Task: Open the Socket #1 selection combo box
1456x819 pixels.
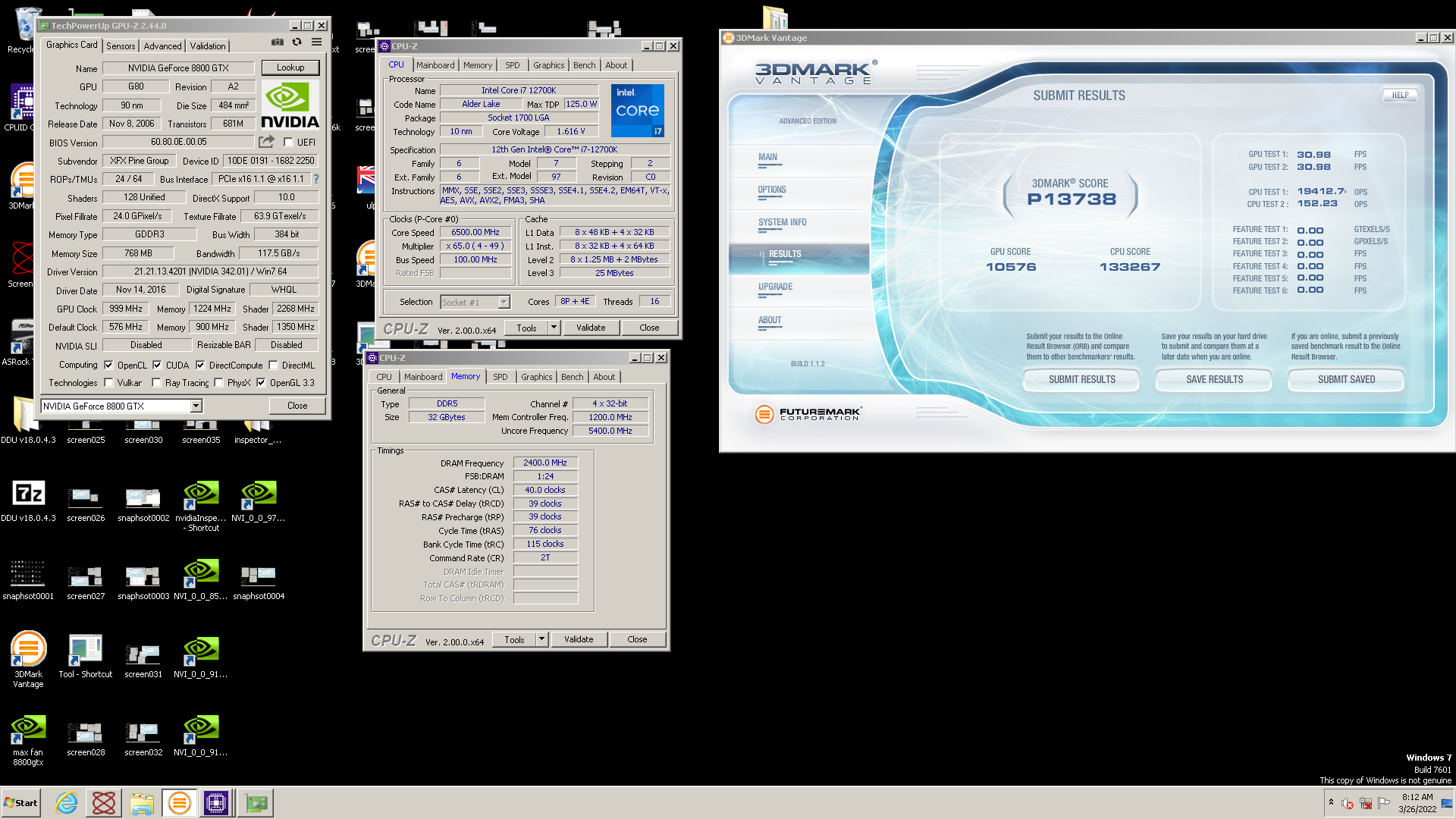Action: (475, 302)
